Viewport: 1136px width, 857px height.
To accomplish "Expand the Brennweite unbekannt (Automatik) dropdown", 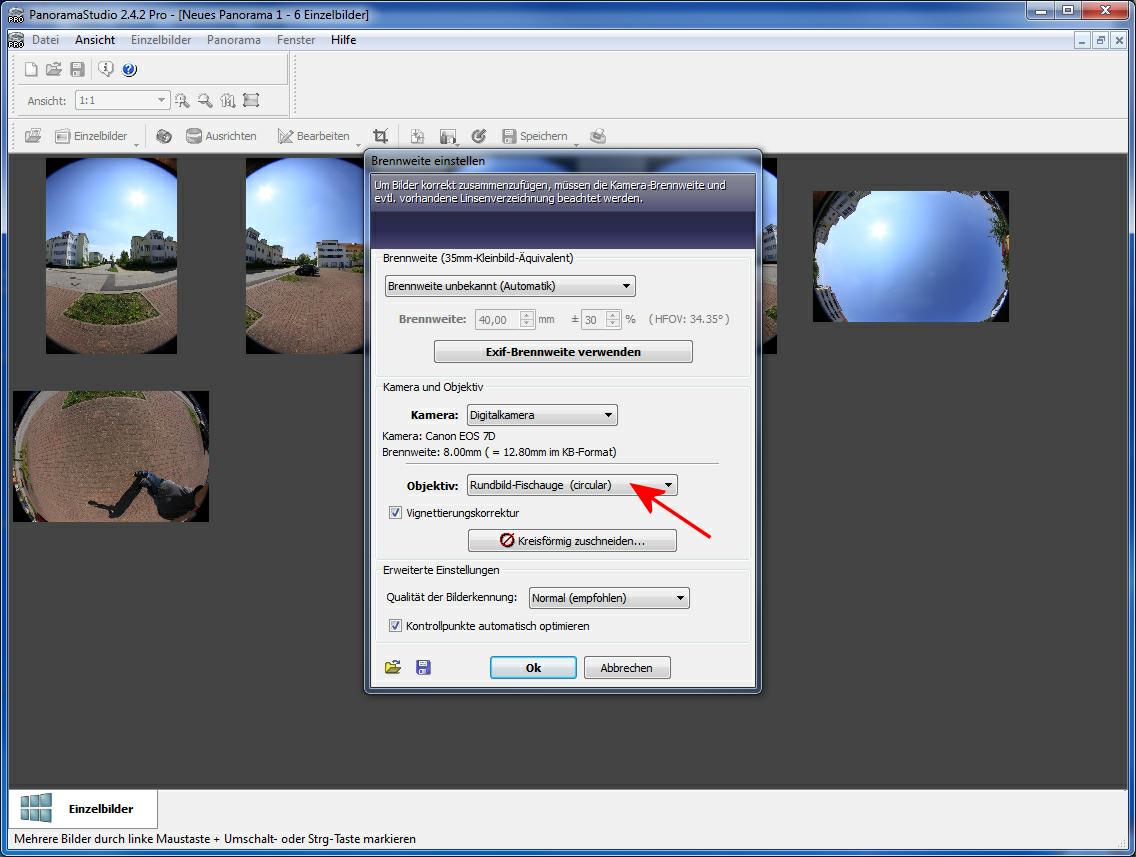I will click(510, 286).
